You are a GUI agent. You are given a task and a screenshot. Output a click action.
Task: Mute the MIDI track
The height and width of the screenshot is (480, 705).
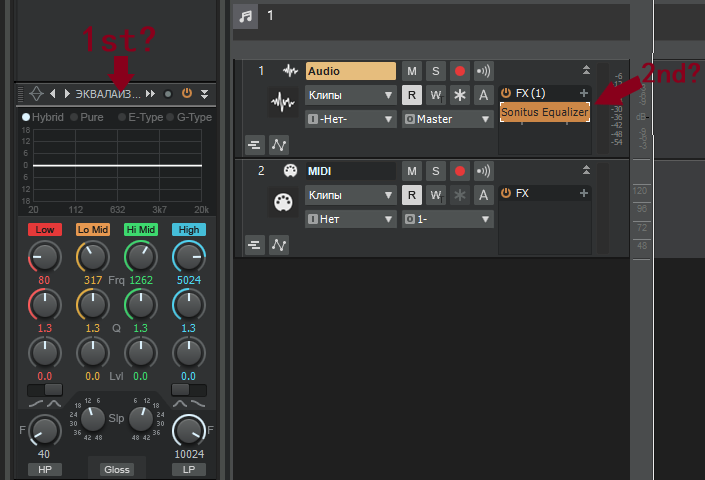pyautogui.click(x=412, y=171)
